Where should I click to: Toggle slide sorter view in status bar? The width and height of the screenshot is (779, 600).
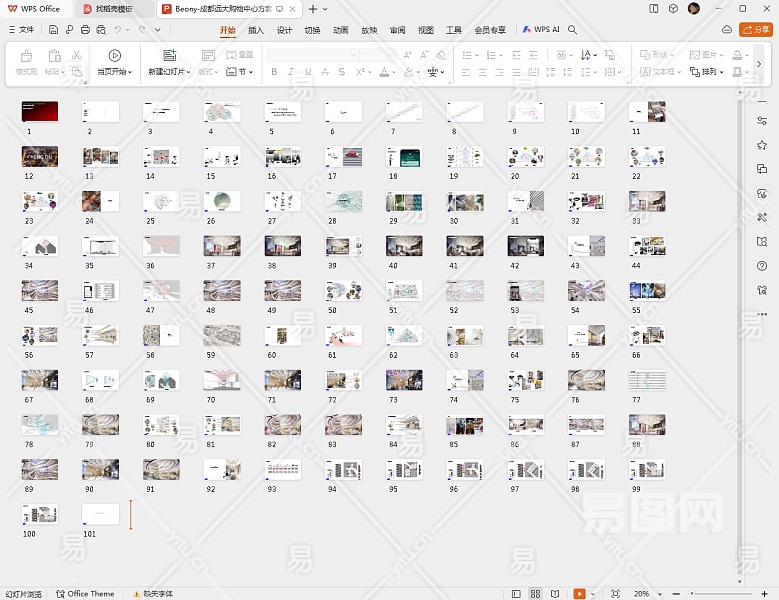pyautogui.click(x=535, y=594)
